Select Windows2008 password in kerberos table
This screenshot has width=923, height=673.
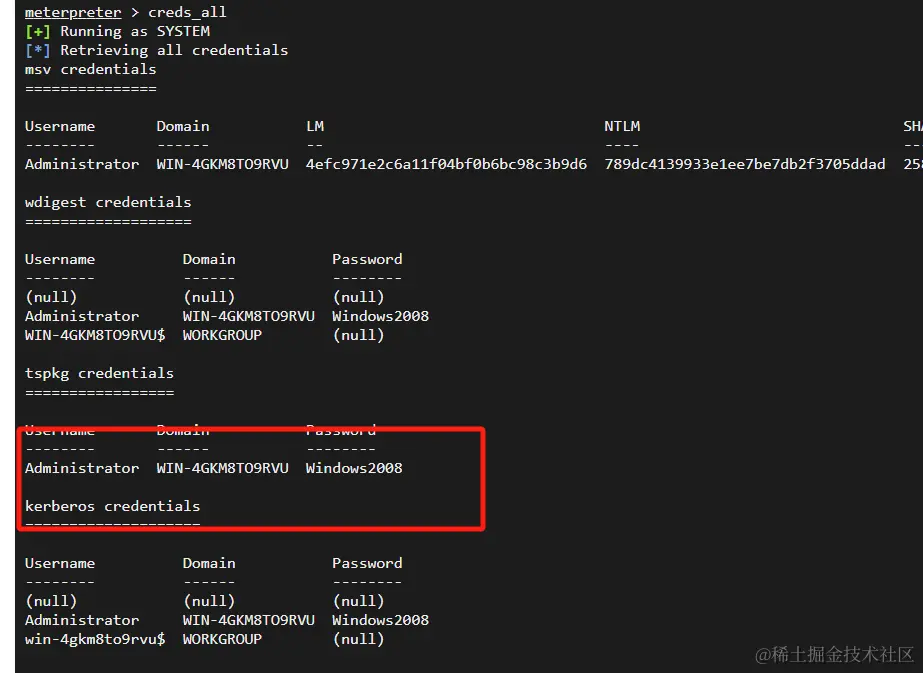(380, 620)
